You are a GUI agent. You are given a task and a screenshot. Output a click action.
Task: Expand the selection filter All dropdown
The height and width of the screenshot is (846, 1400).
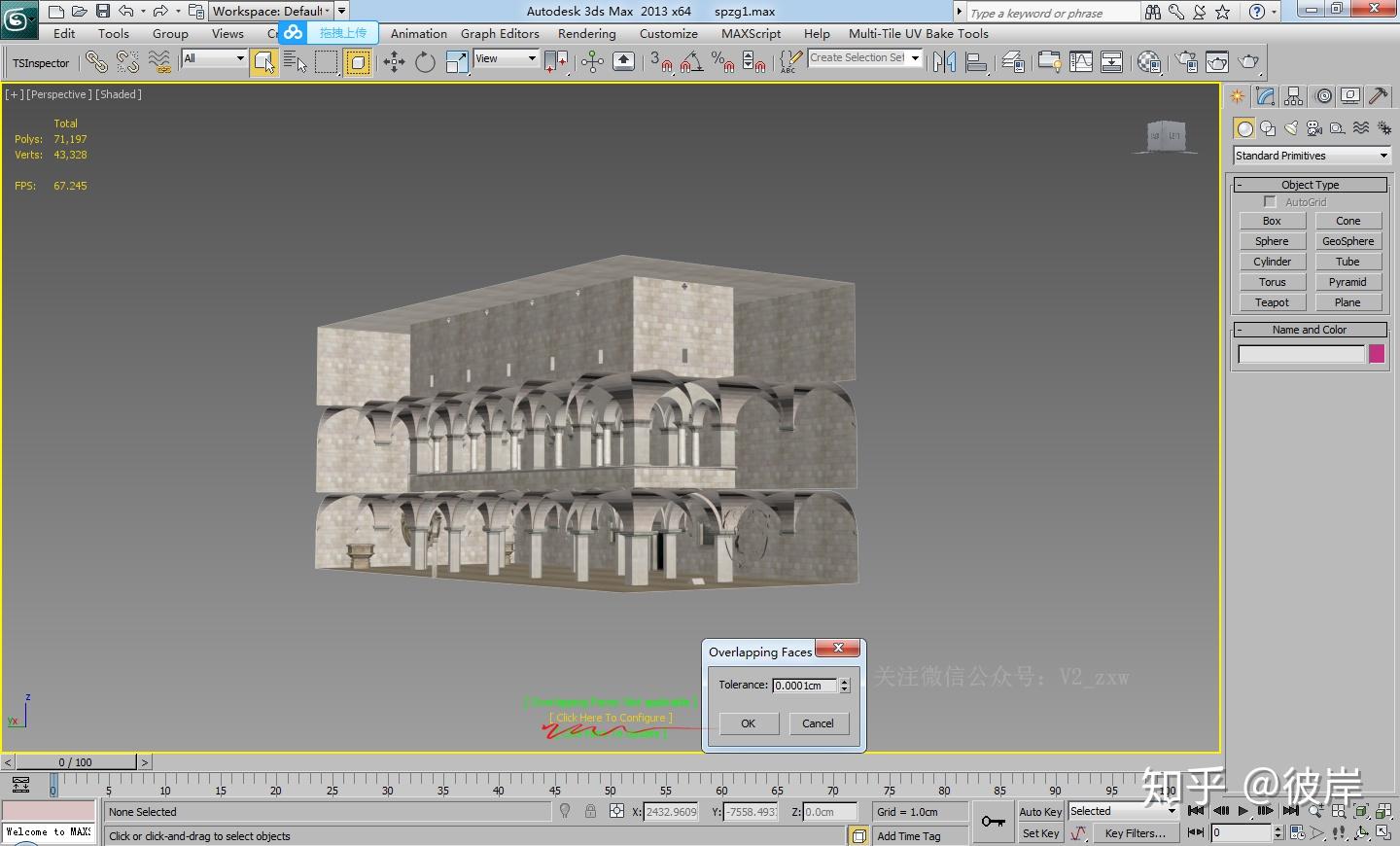click(214, 59)
